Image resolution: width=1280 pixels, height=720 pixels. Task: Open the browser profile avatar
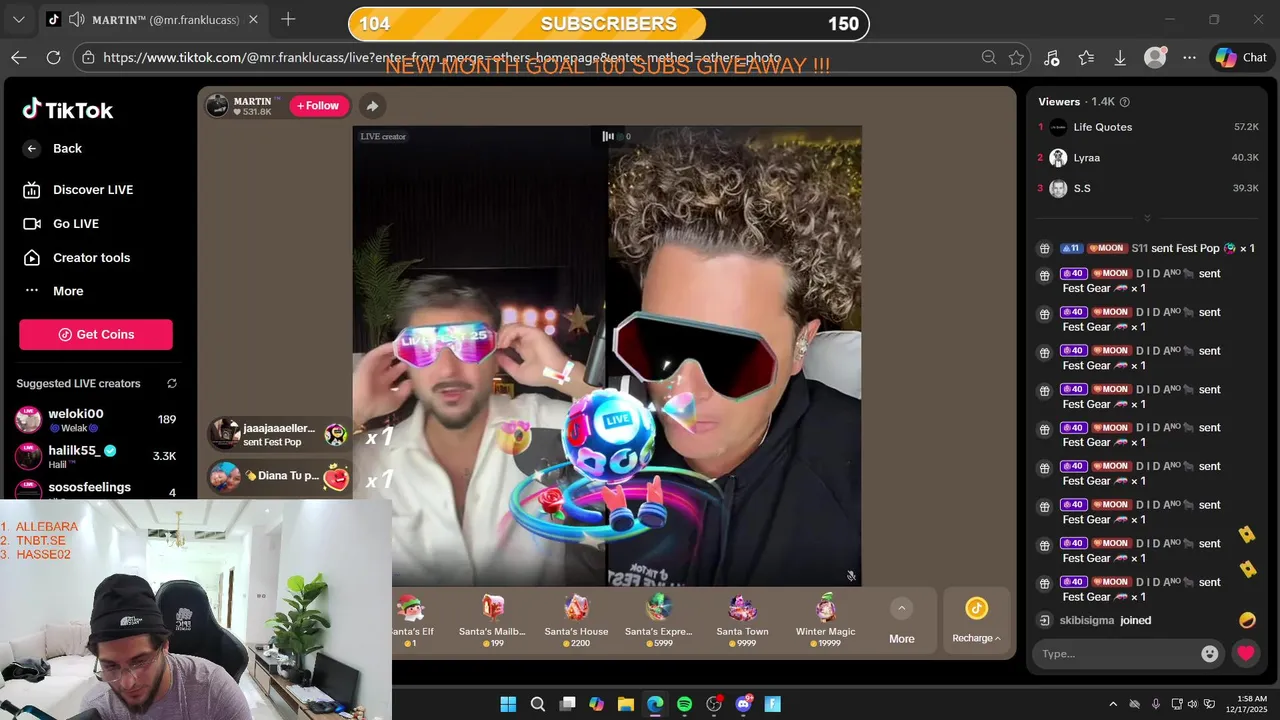pyautogui.click(x=1155, y=58)
